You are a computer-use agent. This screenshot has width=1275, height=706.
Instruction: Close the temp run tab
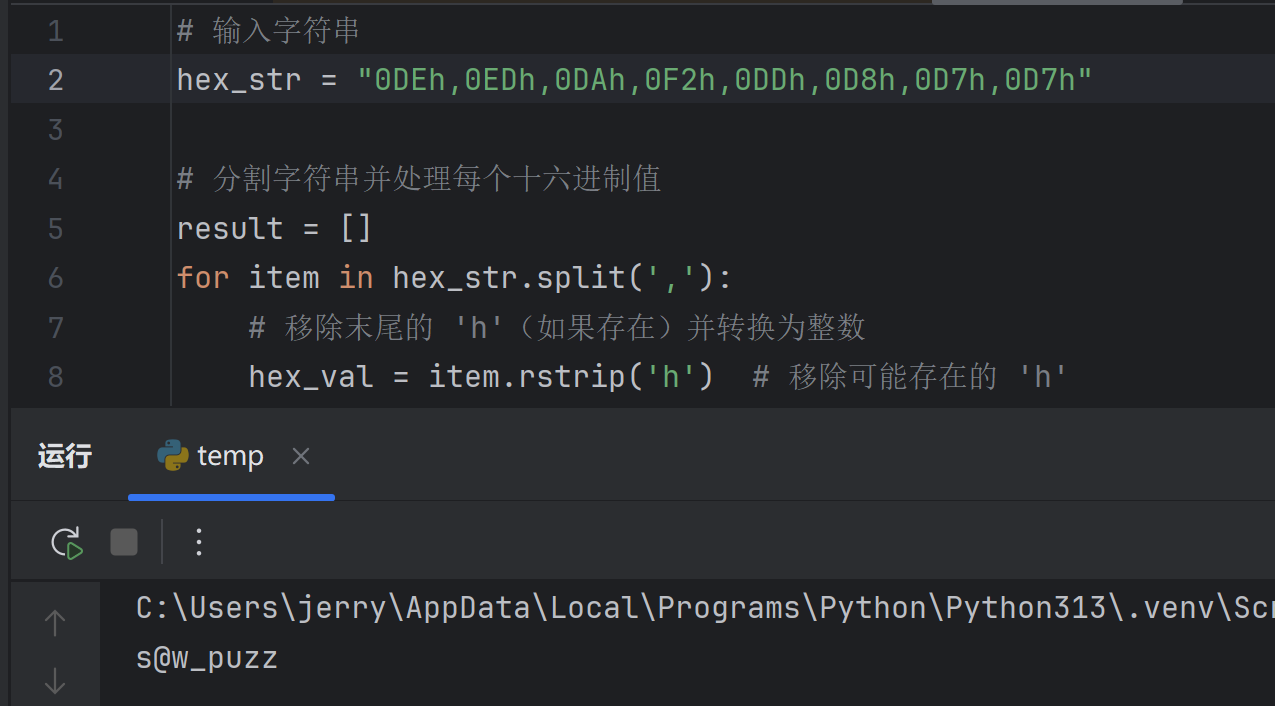(300, 456)
